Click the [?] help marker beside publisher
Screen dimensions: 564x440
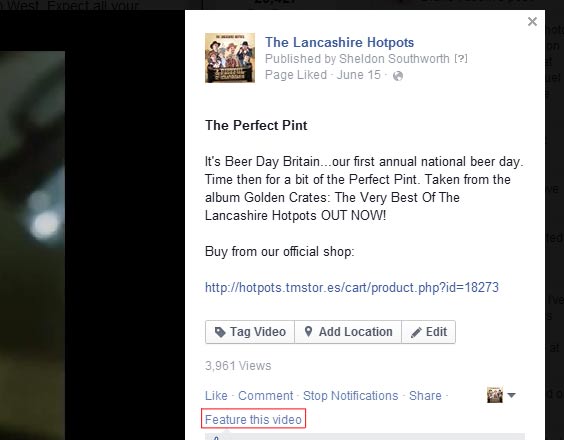(461, 59)
